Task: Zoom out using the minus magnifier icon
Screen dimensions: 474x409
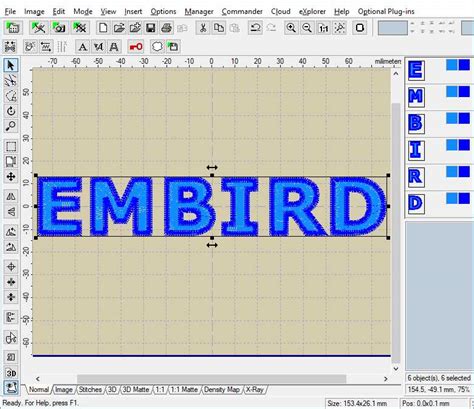Action: coord(307,28)
